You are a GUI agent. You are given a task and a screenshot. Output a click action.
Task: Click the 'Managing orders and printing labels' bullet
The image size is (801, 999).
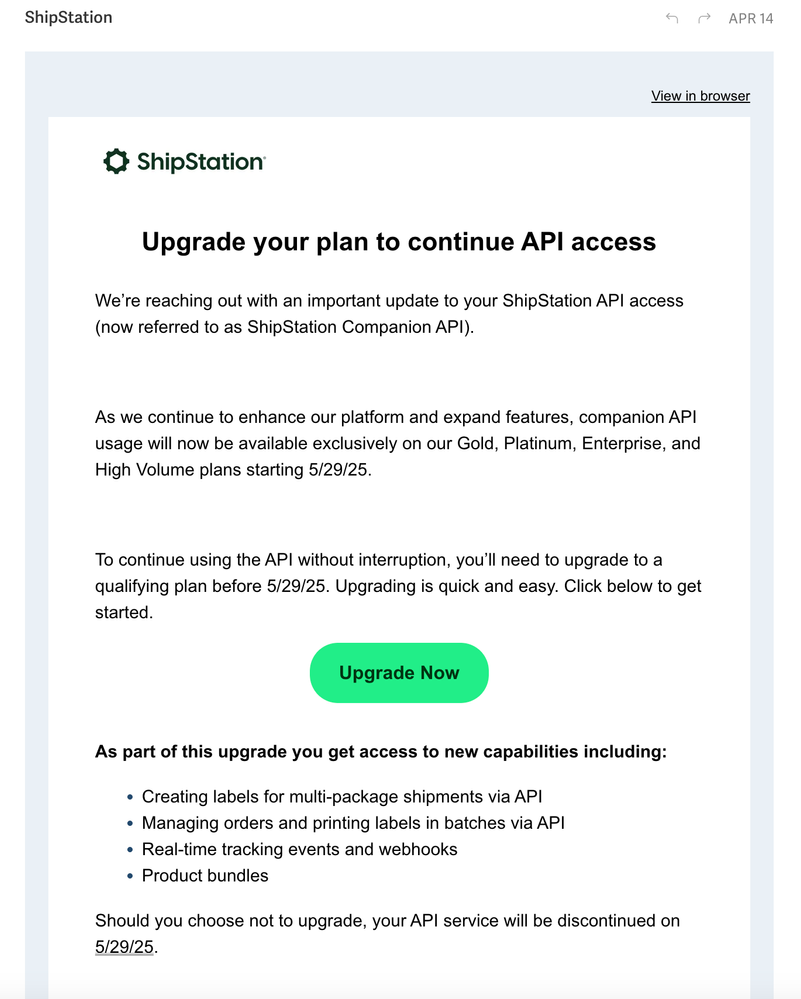tap(353, 823)
